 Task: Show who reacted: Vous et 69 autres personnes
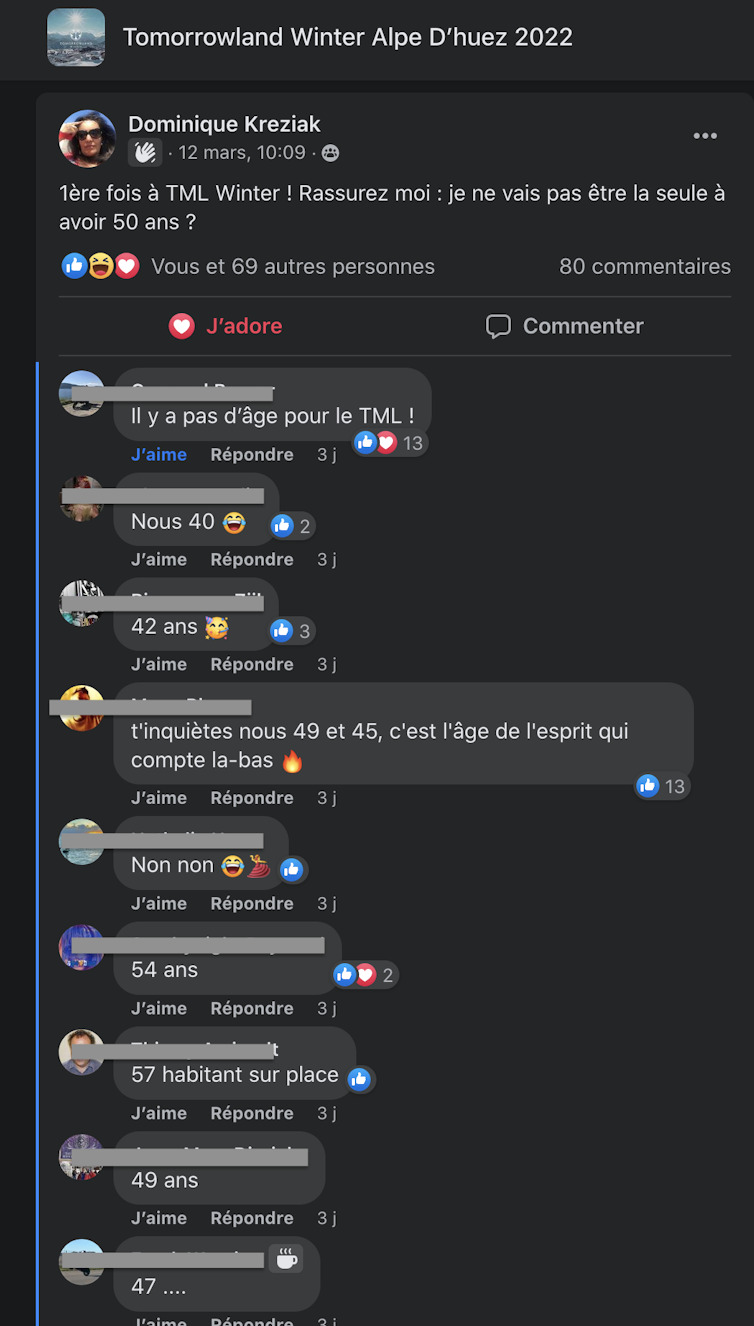[x=293, y=267]
